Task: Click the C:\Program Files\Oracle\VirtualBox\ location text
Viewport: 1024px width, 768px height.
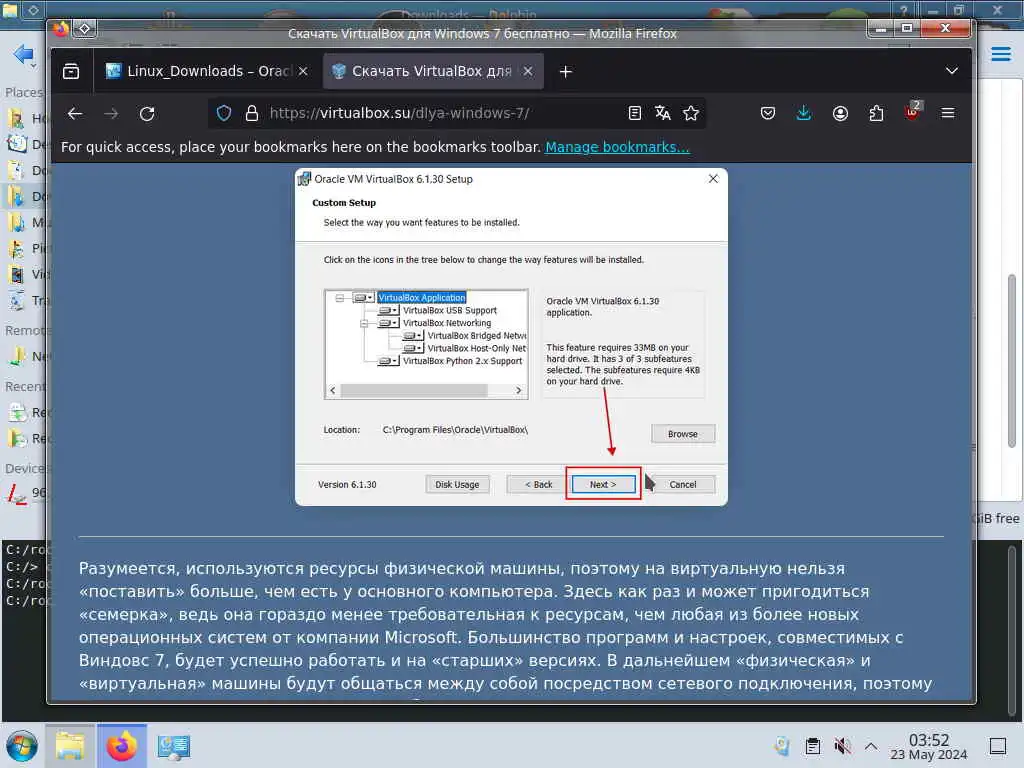Action: tap(455, 430)
